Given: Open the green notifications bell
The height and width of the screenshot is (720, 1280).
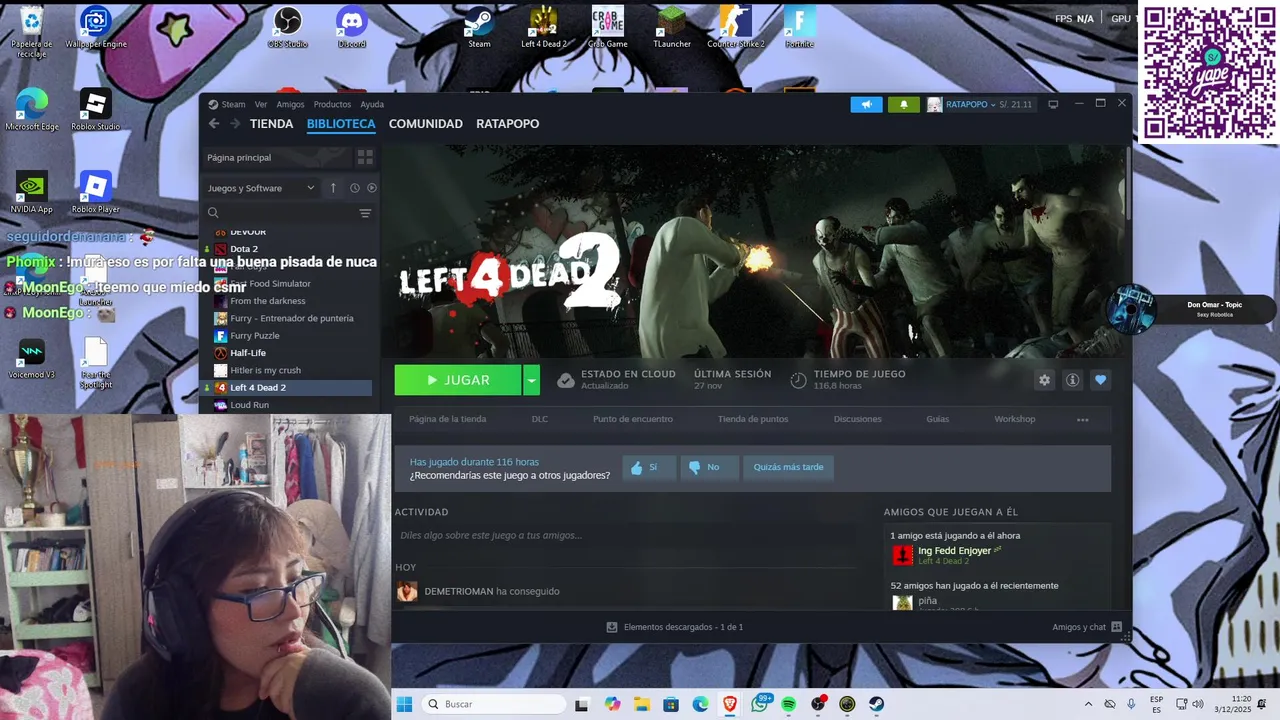Looking at the screenshot, I should pos(903,104).
